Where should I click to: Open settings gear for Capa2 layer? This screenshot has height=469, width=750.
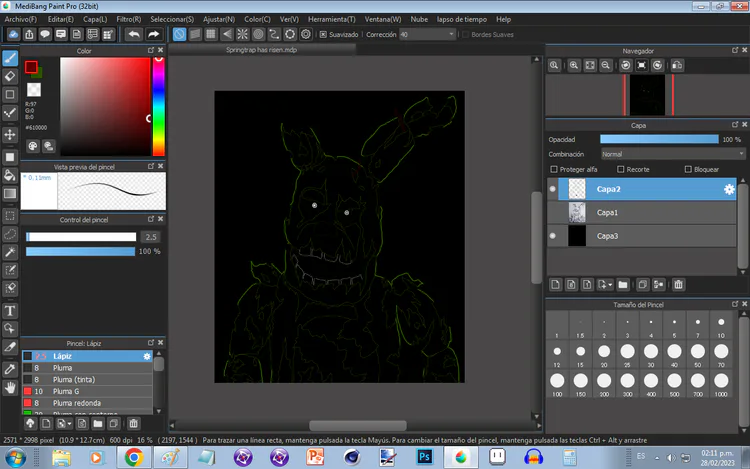729,189
